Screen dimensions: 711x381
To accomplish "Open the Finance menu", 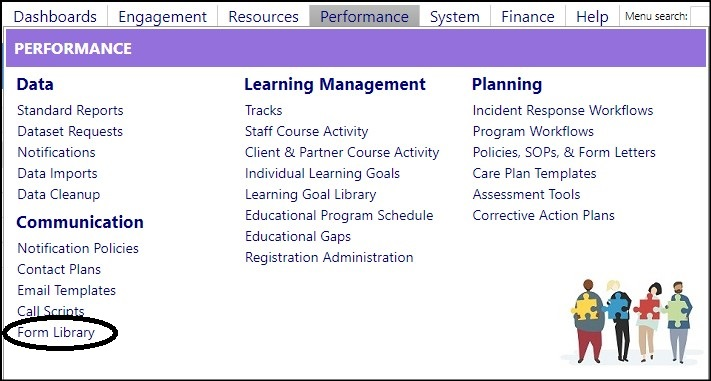I will click(x=528, y=17).
